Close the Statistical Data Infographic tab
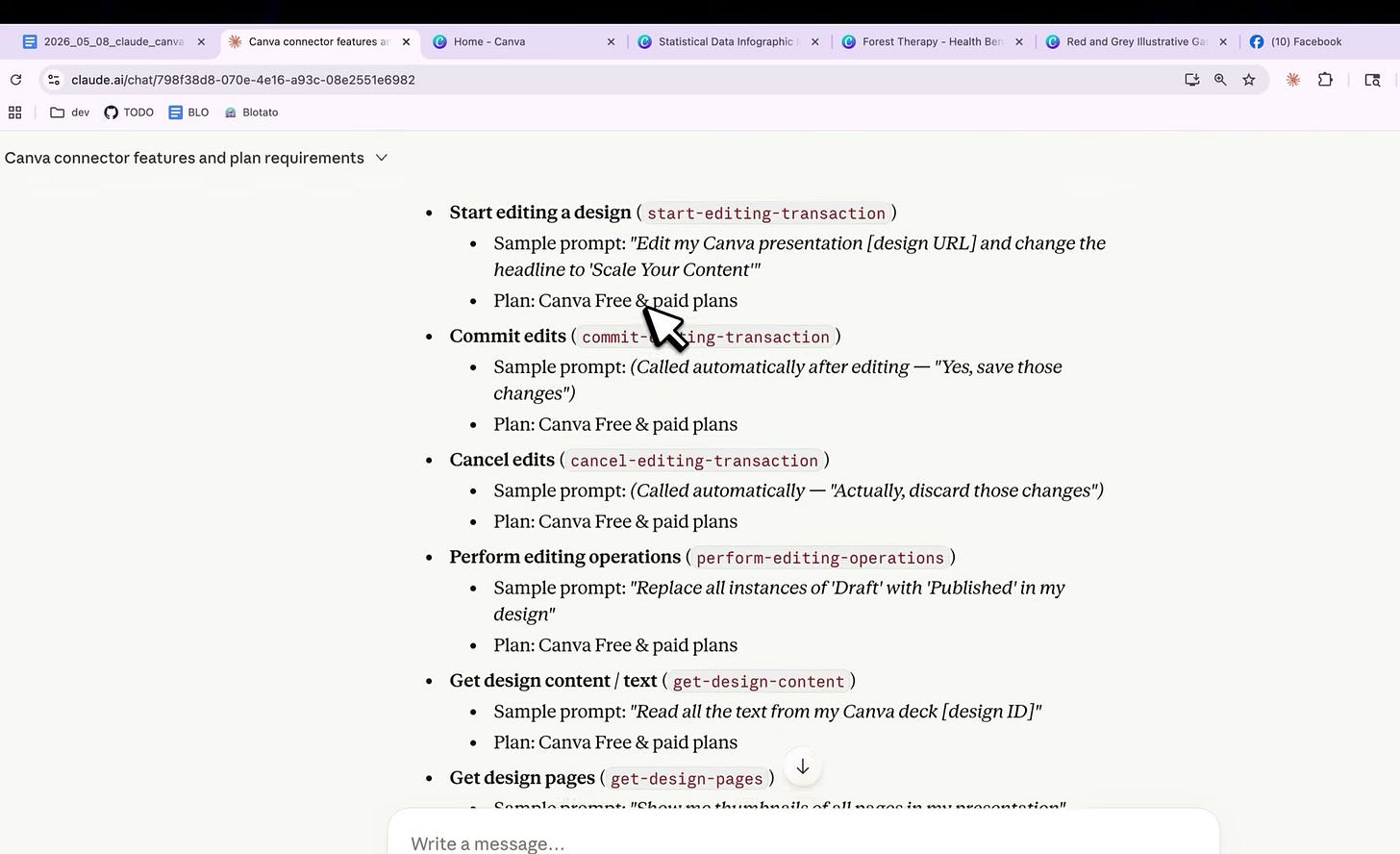The image size is (1400, 854). point(815,41)
